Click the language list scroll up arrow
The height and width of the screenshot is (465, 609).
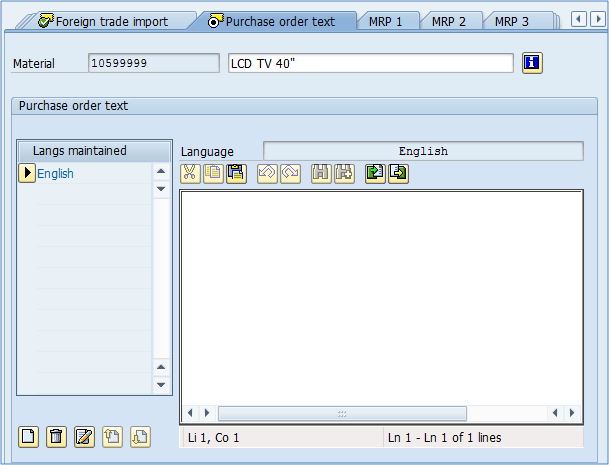pyautogui.click(x=161, y=171)
